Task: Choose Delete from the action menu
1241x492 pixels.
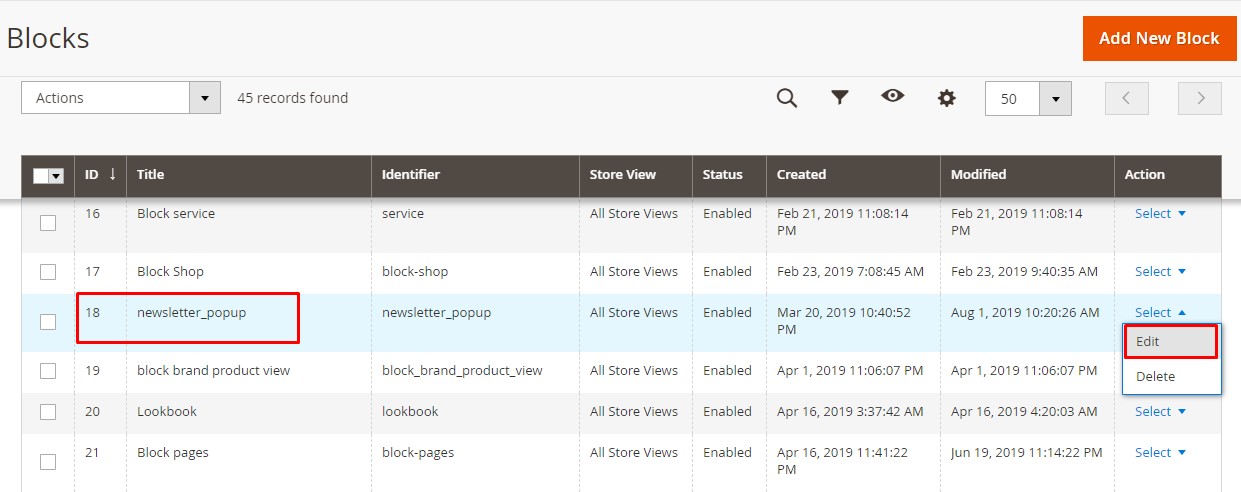Action: point(1155,376)
